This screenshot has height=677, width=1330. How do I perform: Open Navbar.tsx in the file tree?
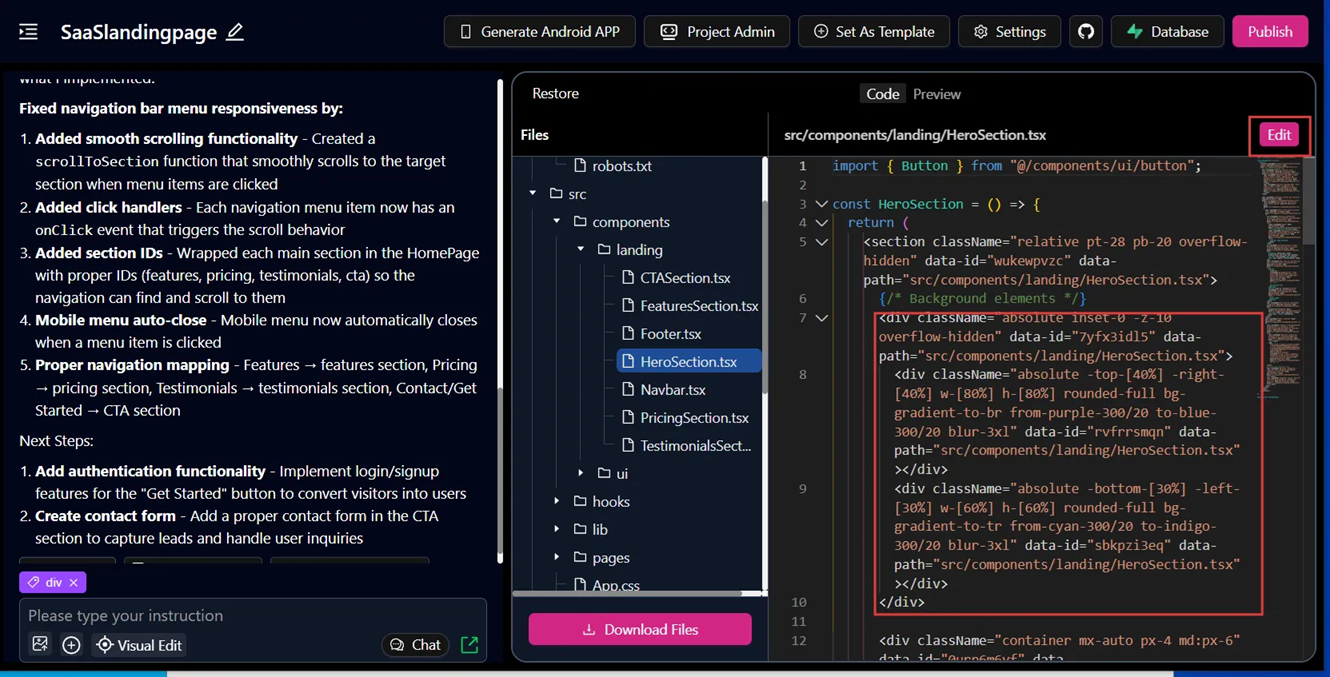(672, 390)
